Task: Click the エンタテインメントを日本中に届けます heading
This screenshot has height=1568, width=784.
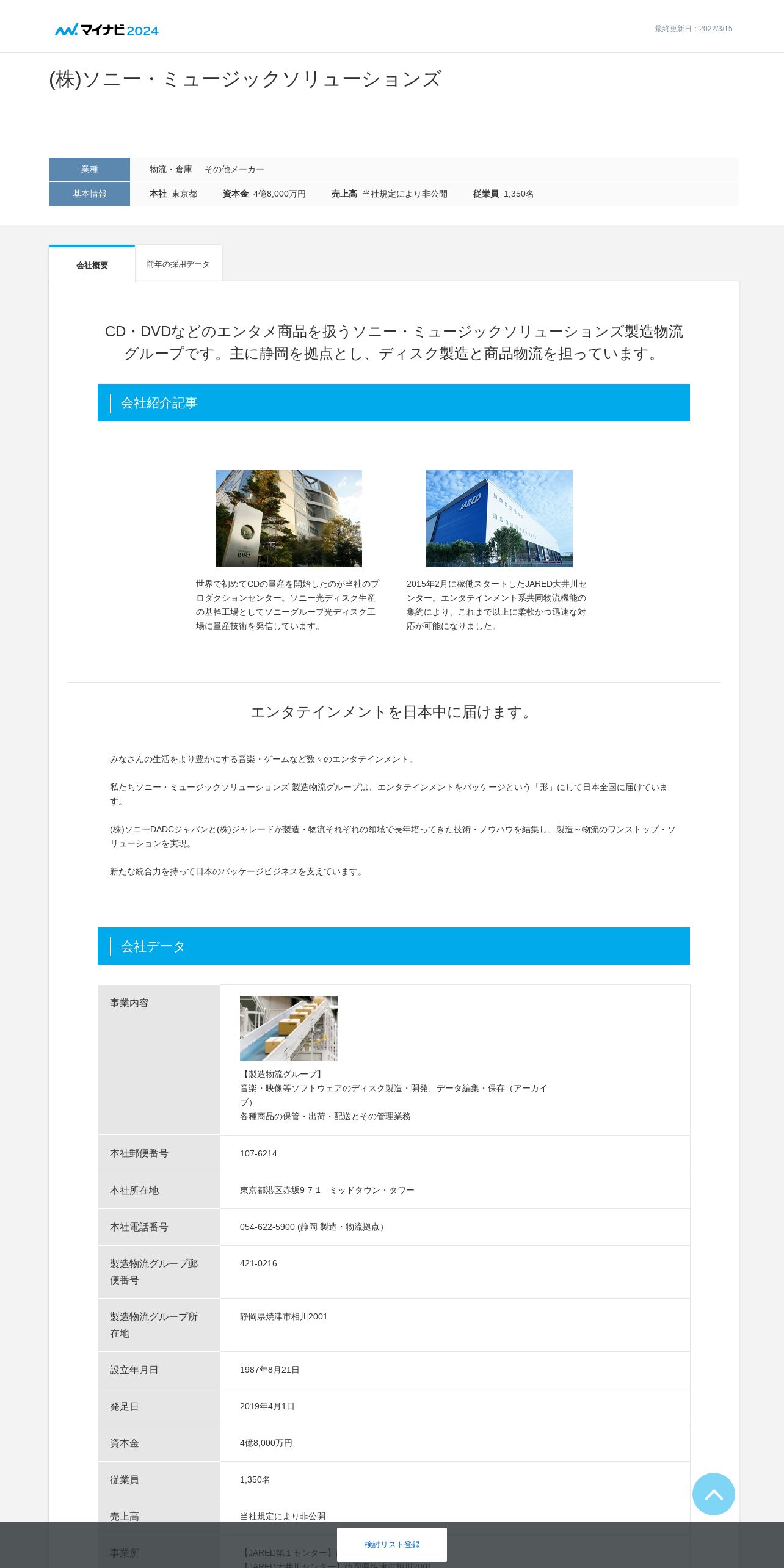Action: click(393, 712)
